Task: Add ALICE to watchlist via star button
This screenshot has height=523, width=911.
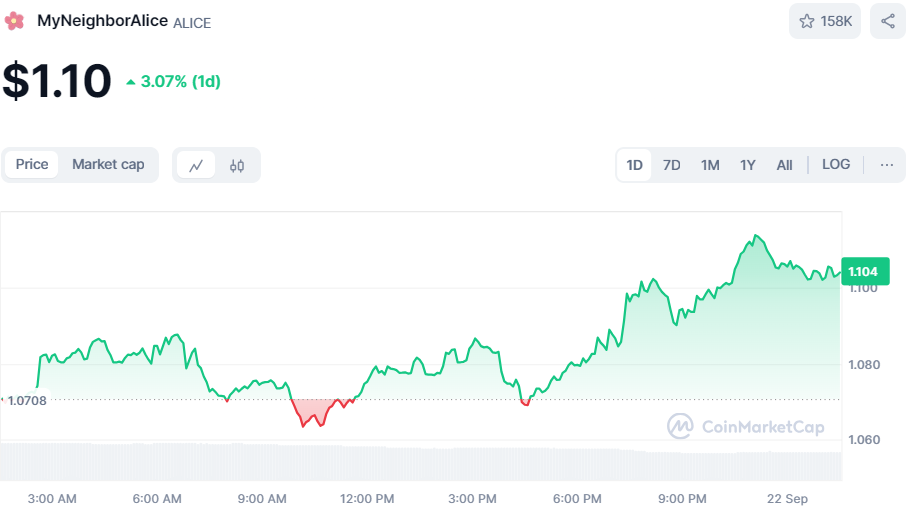Action: (x=824, y=22)
